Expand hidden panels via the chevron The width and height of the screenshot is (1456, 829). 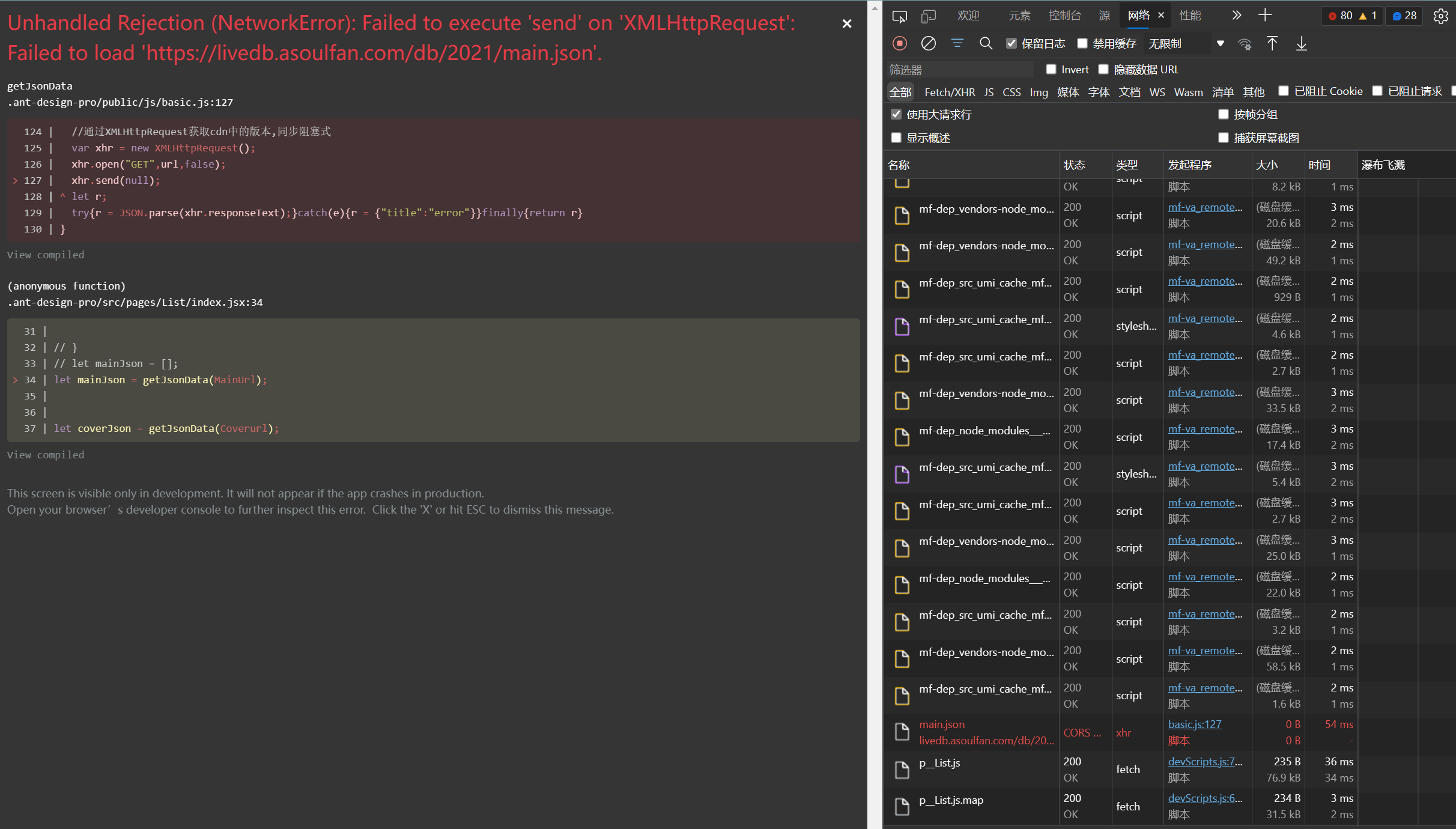point(1236,15)
